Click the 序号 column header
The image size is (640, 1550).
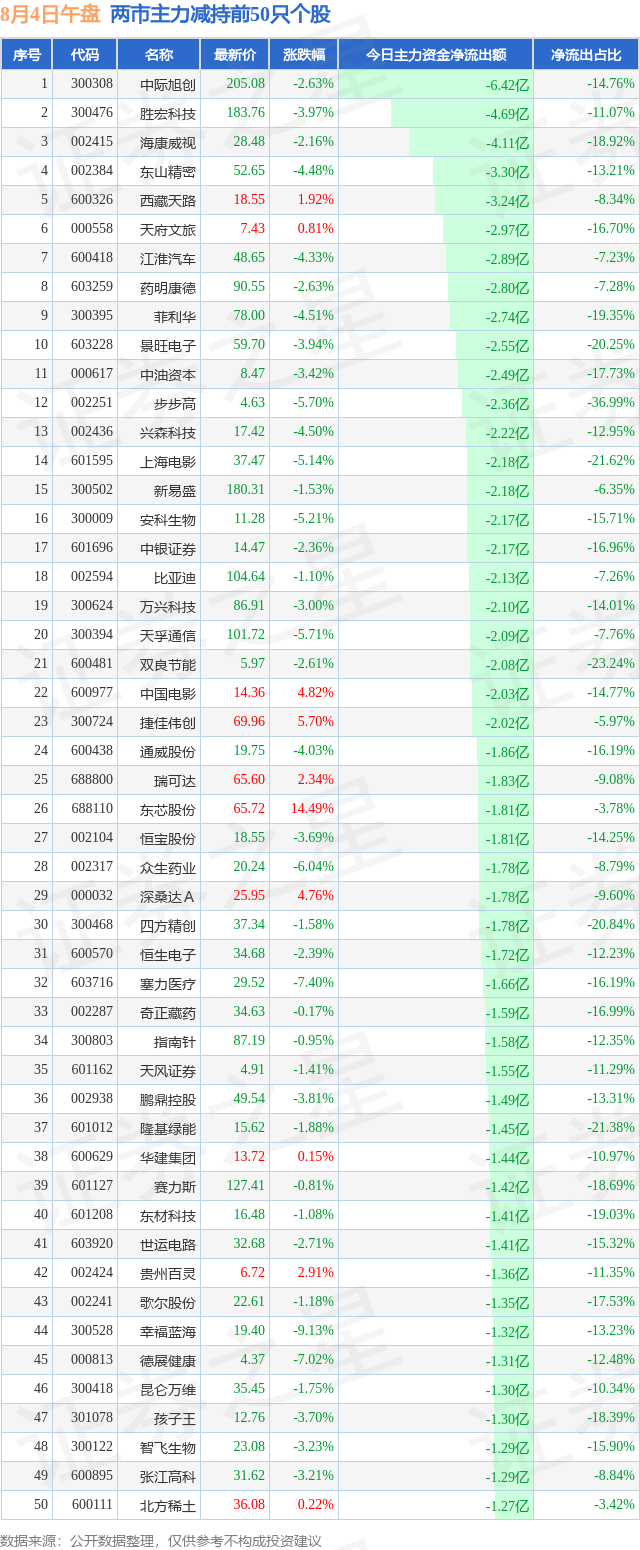tap(27, 55)
